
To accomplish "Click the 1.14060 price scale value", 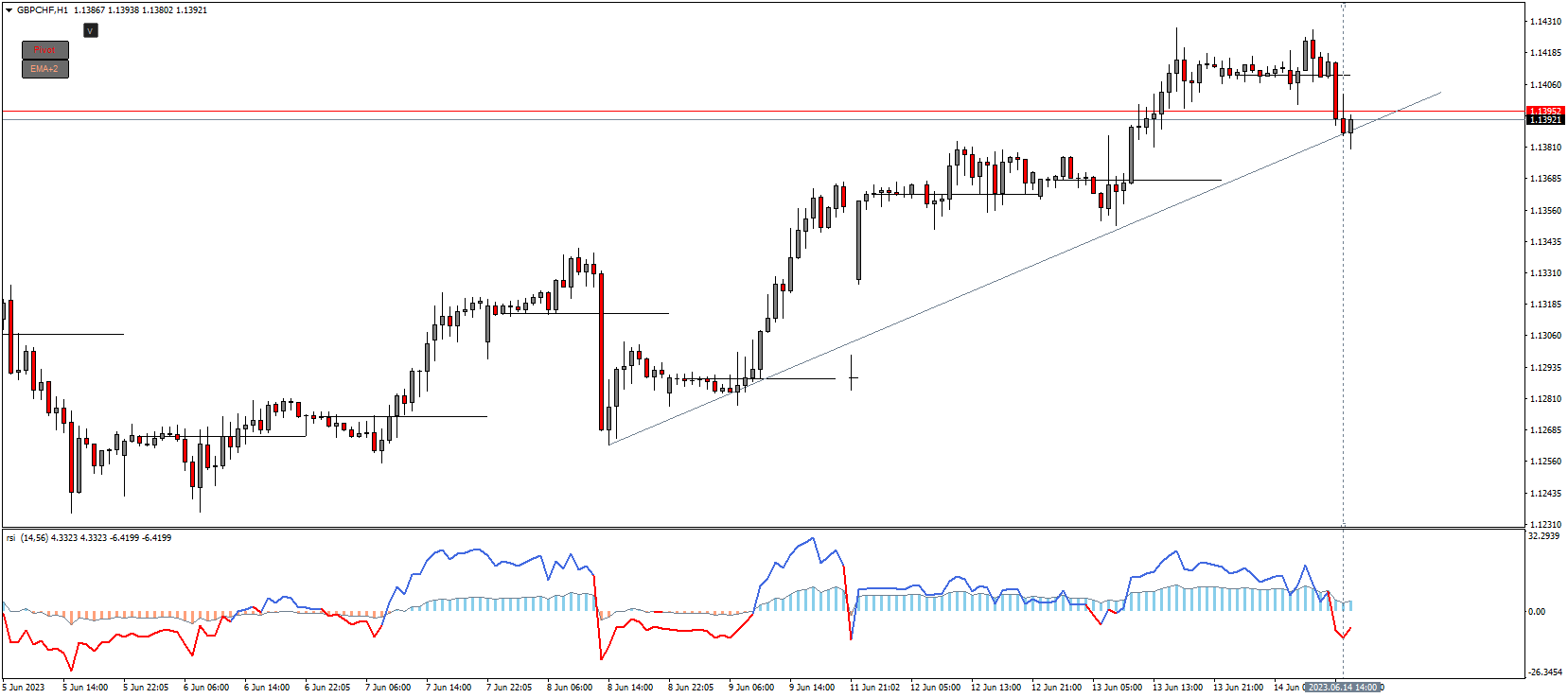I will [x=1545, y=85].
